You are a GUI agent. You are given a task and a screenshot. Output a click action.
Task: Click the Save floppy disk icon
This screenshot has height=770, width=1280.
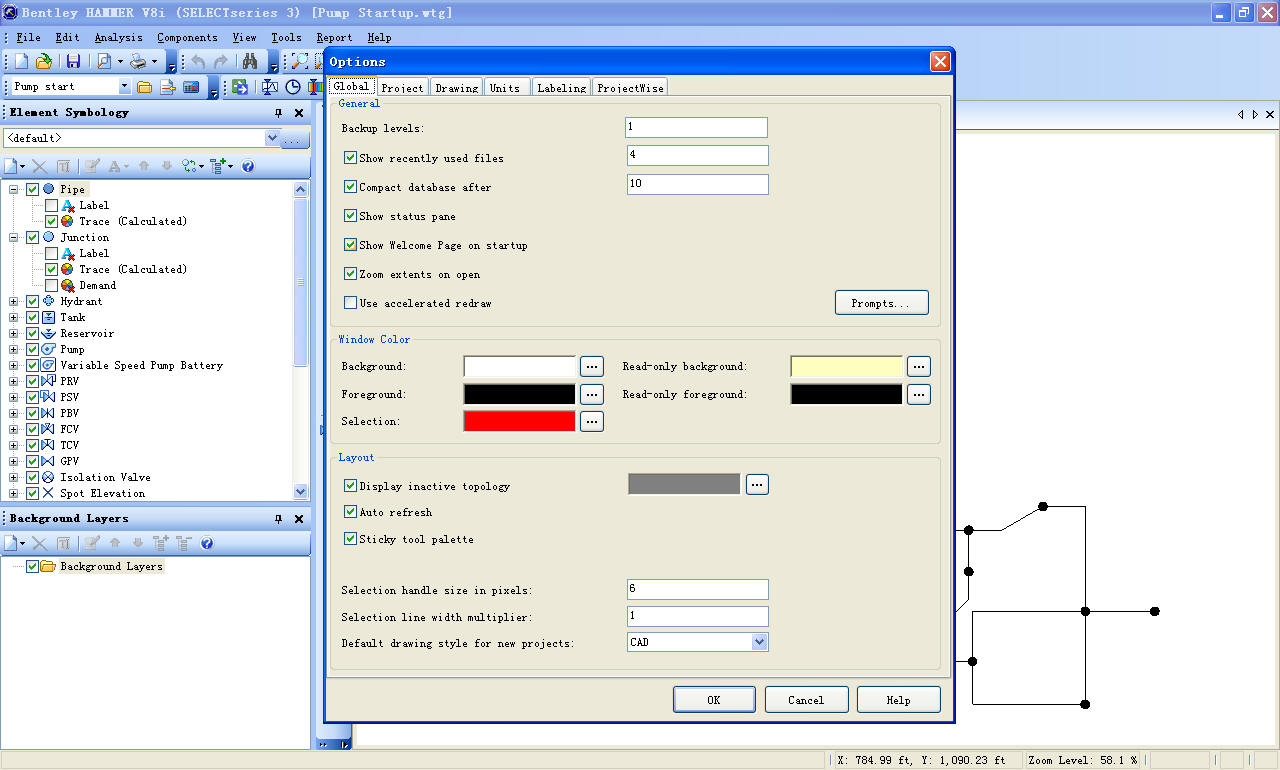[73, 62]
